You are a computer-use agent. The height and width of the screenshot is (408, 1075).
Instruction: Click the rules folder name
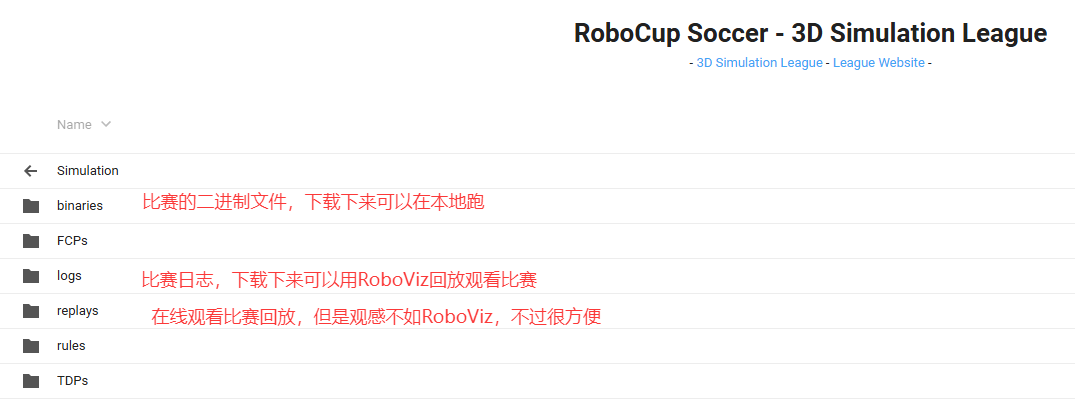[x=71, y=346]
